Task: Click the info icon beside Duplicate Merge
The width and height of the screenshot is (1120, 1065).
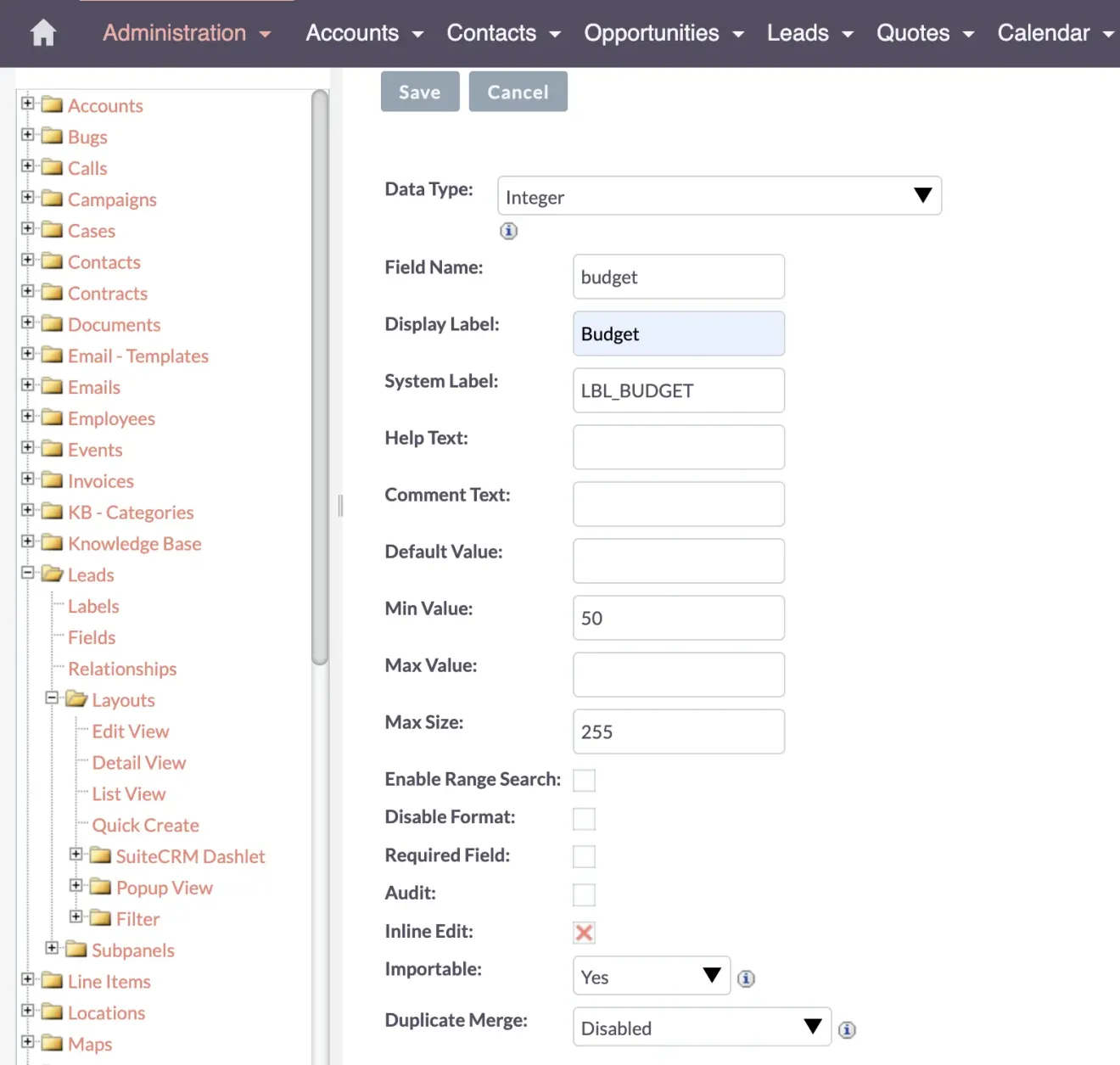Action: coord(847,1029)
